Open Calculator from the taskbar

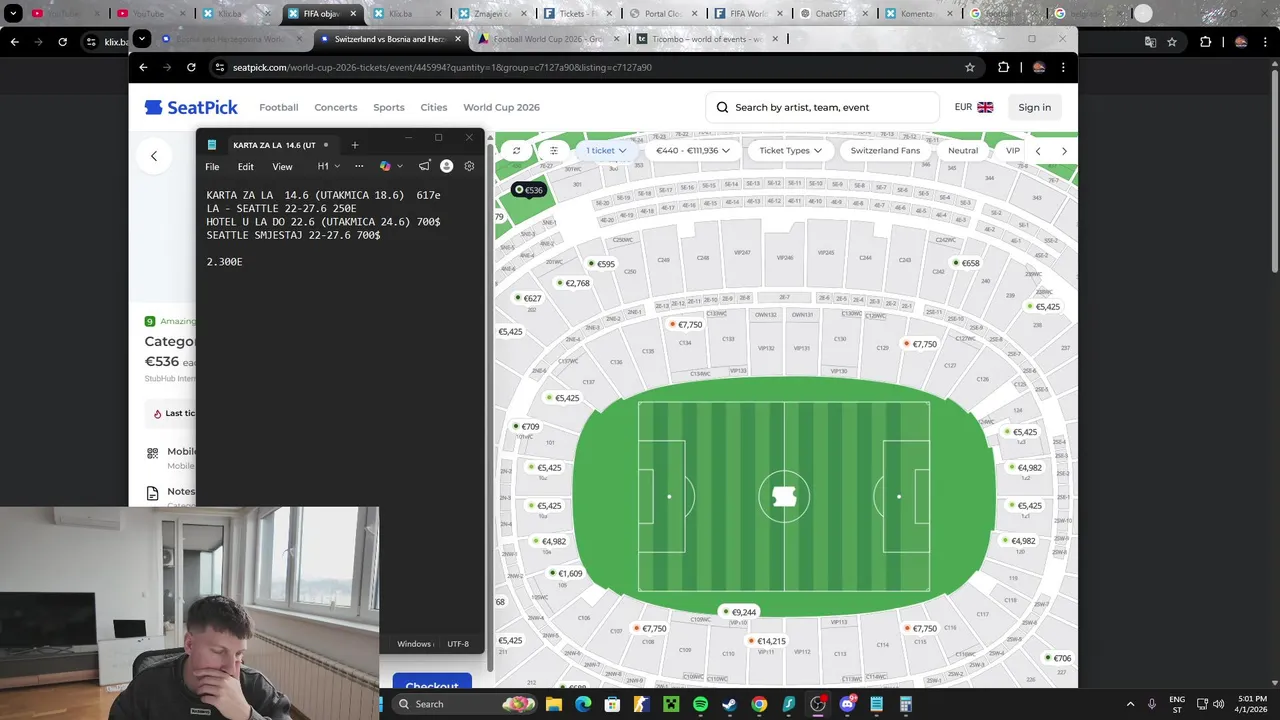pos(906,704)
